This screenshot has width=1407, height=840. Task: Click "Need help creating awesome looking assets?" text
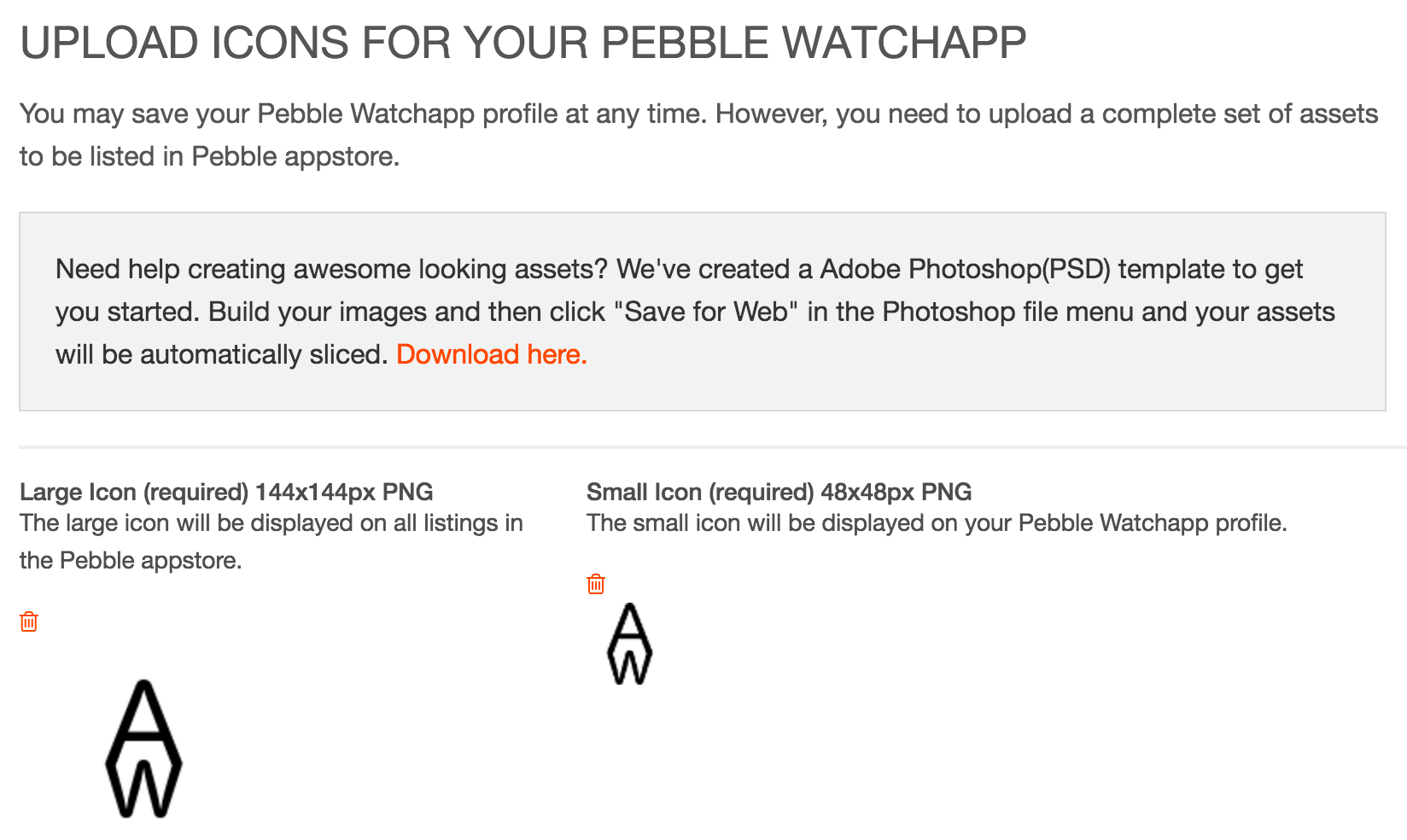tap(331, 269)
